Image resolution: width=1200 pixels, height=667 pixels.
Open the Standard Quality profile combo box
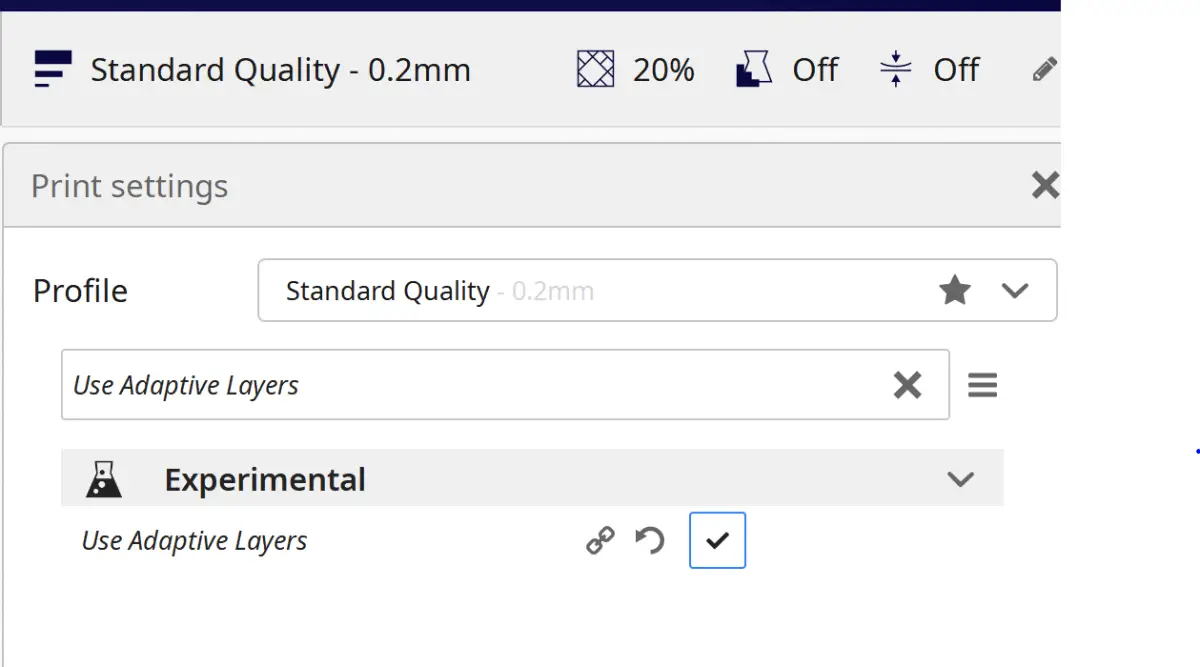tap(600, 291)
